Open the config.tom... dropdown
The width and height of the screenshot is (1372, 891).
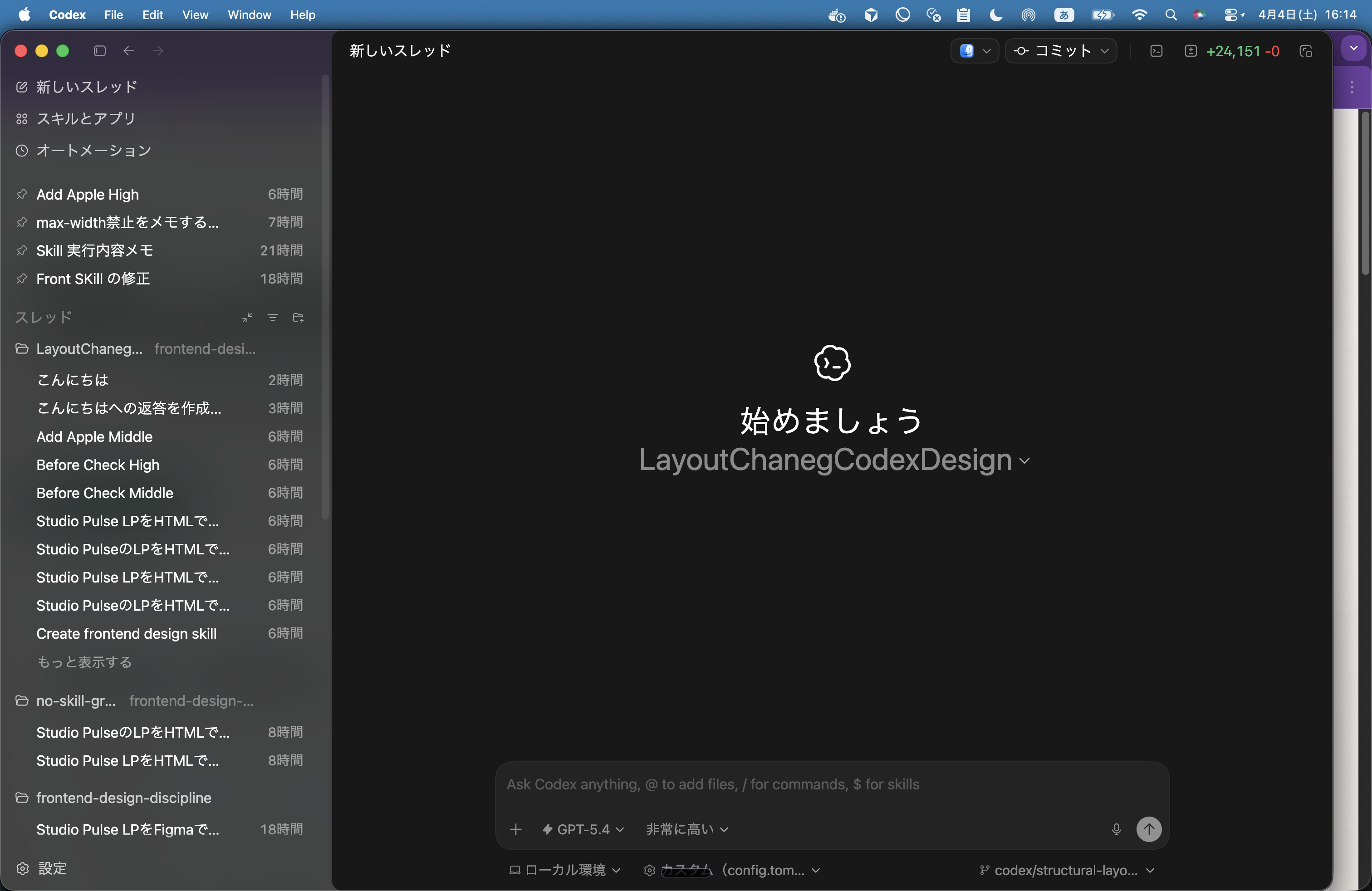(x=731, y=870)
